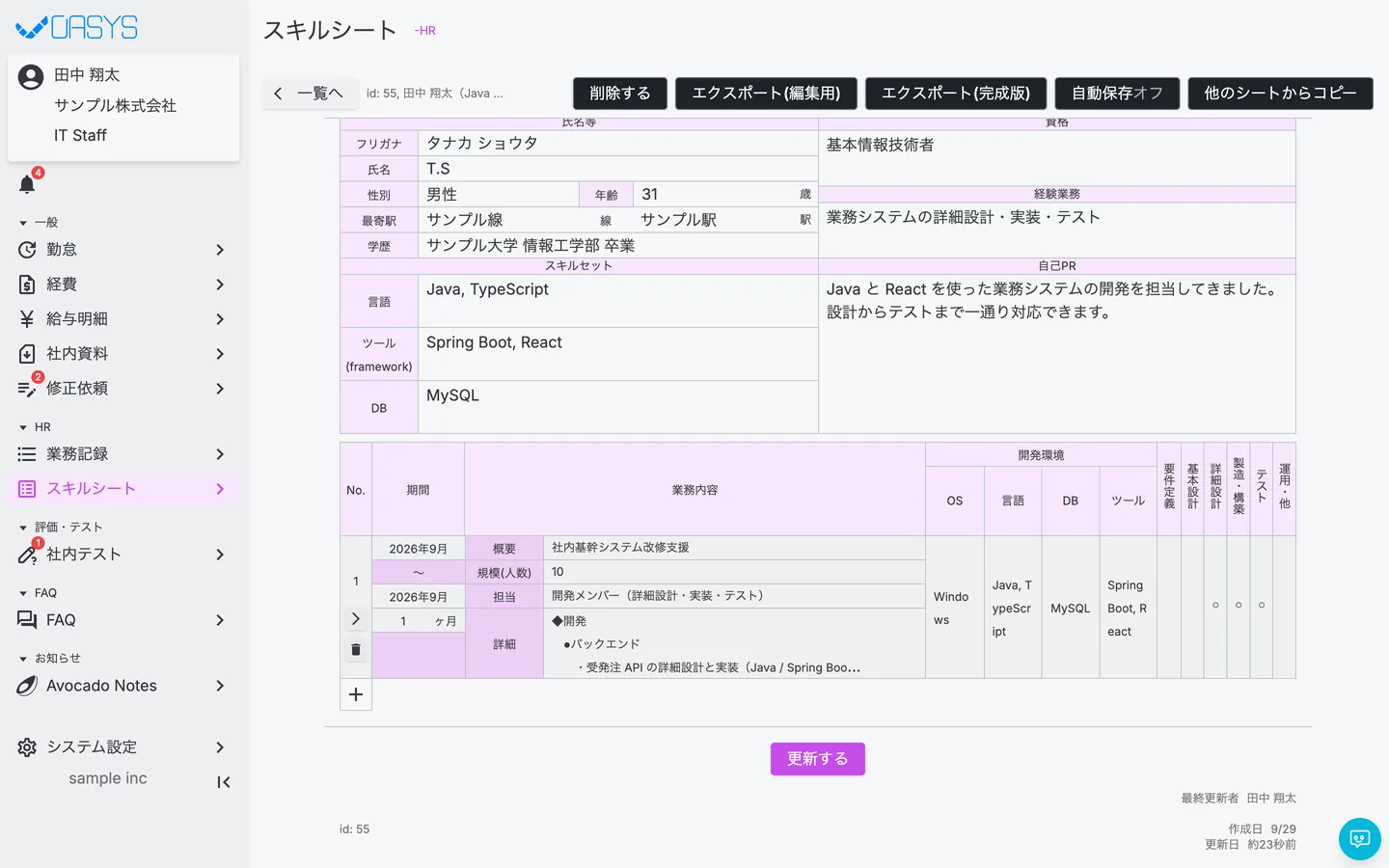Add a new project row with plus icon
The image size is (1389, 868).
tap(356, 694)
